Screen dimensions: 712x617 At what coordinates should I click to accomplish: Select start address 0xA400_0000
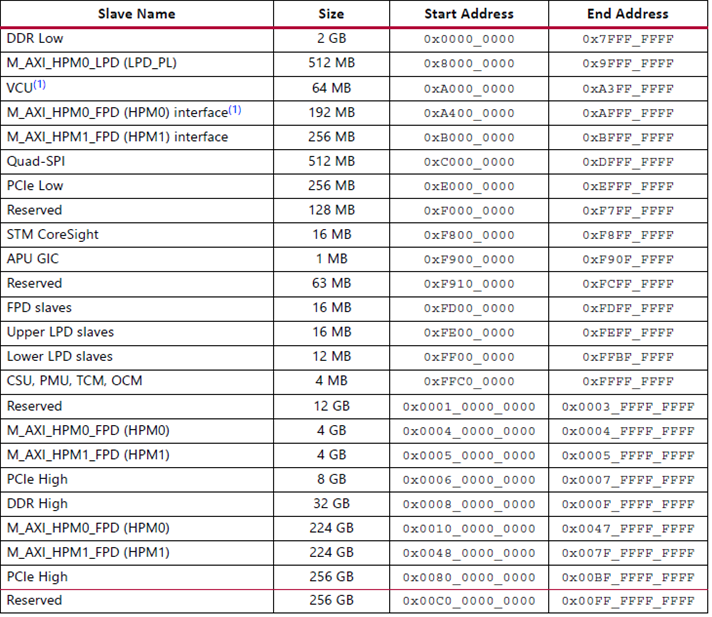tap(469, 114)
